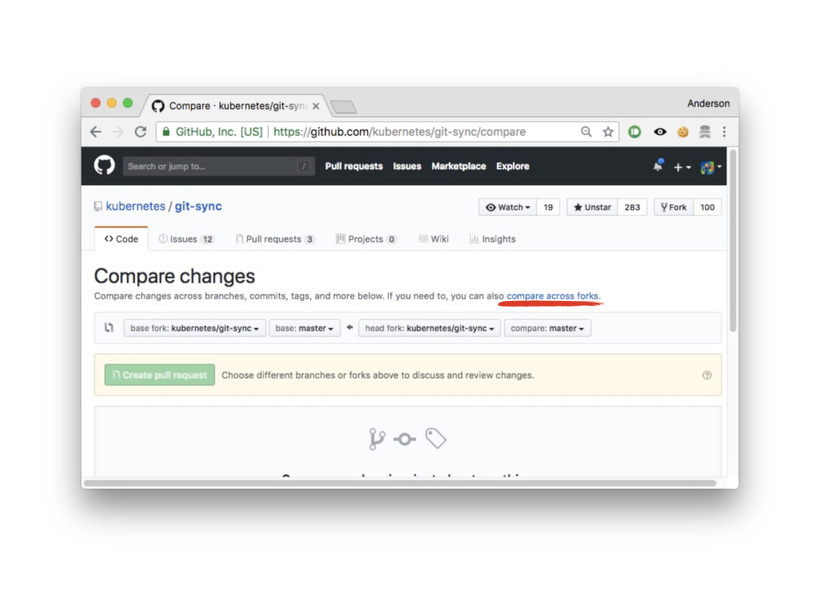This screenshot has width=820, height=615.
Task: Go back with browser back arrow
Action: click(96, 132)
